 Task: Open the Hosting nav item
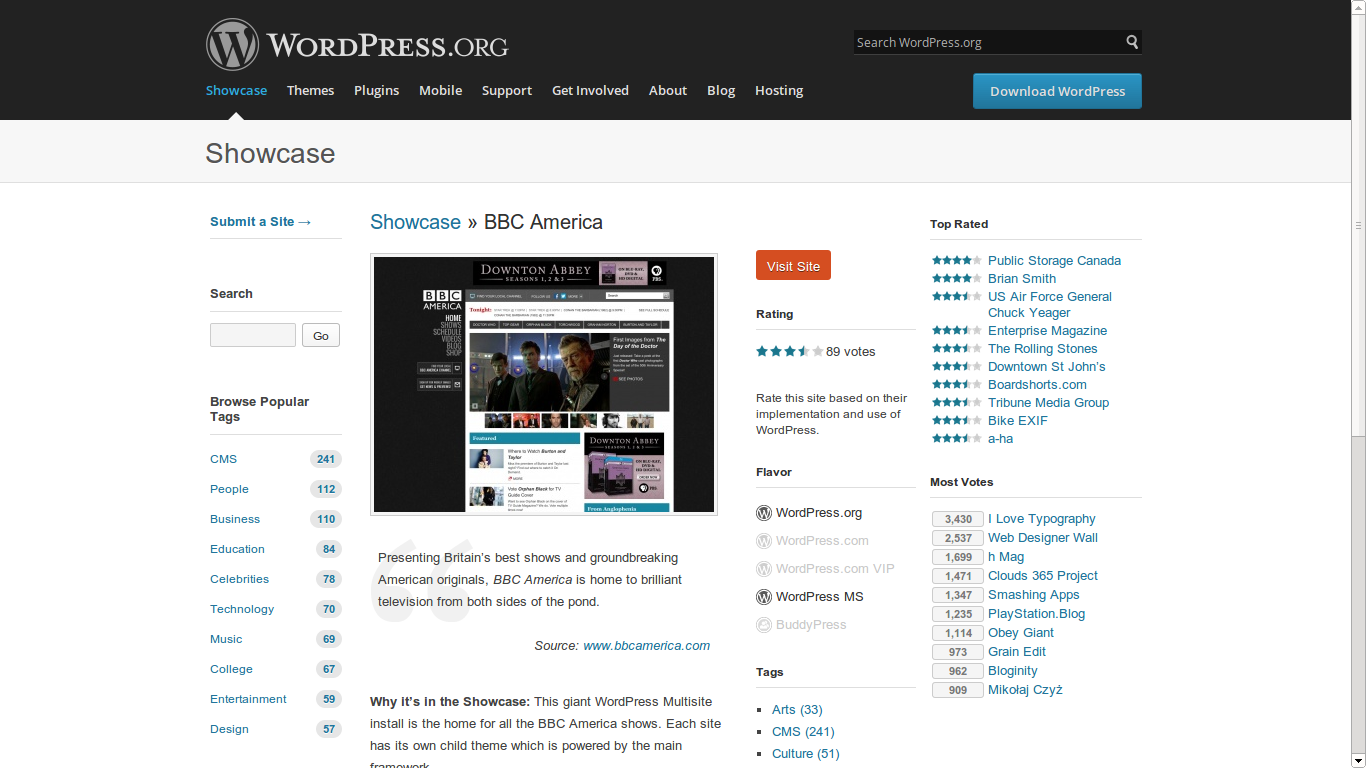click(779, 90)
